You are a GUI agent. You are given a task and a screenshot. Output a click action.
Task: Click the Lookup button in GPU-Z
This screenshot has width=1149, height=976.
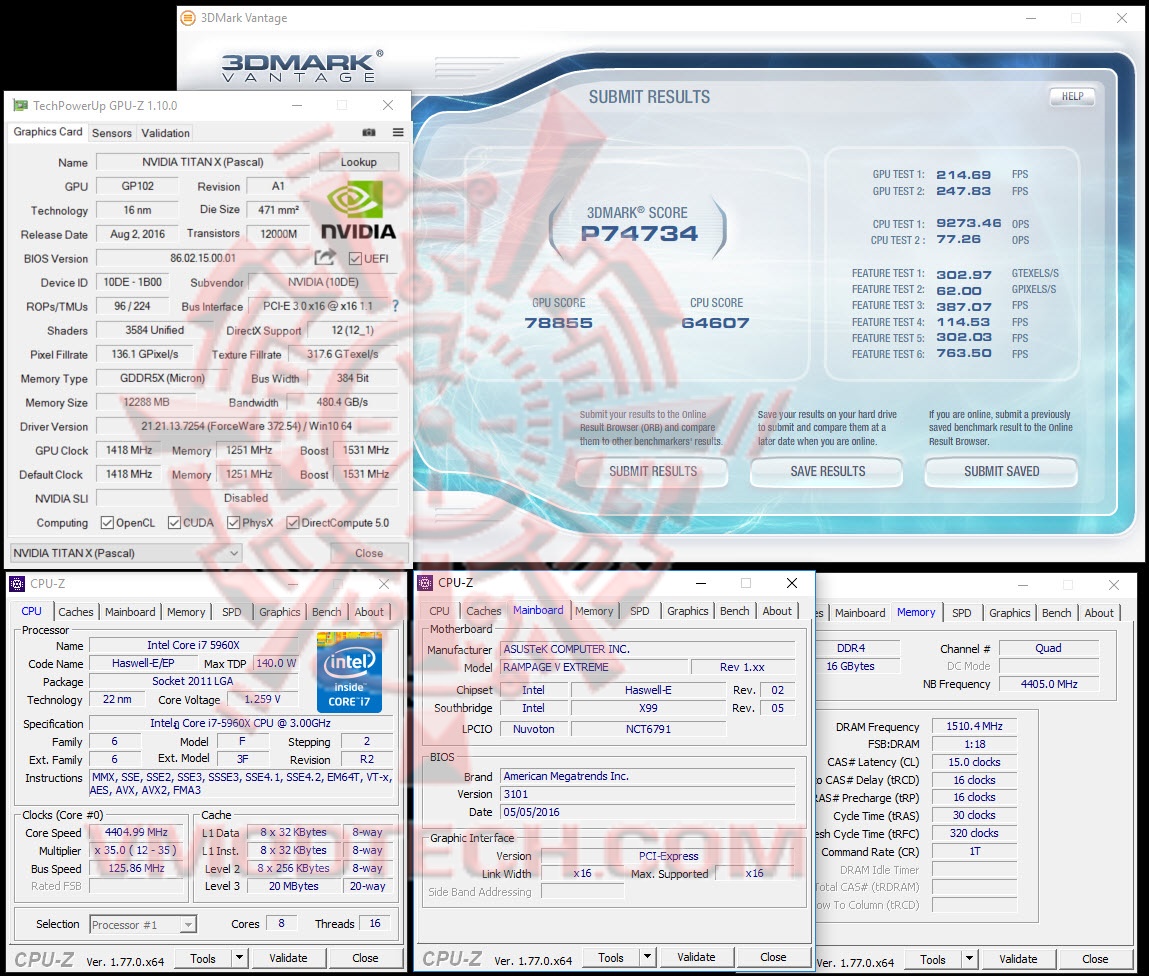[359, 162]
